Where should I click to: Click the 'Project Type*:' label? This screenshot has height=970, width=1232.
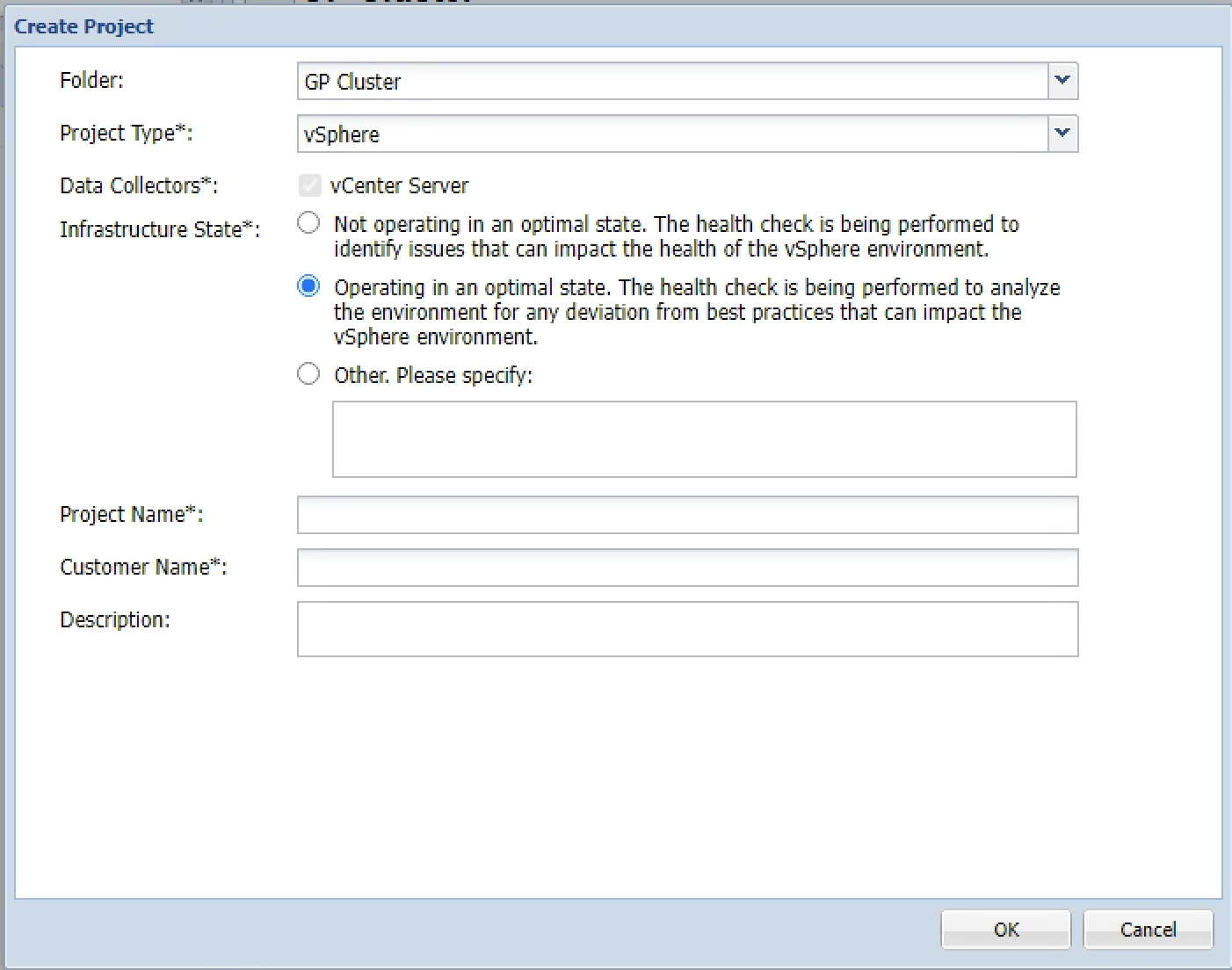(x=127, y=133)
